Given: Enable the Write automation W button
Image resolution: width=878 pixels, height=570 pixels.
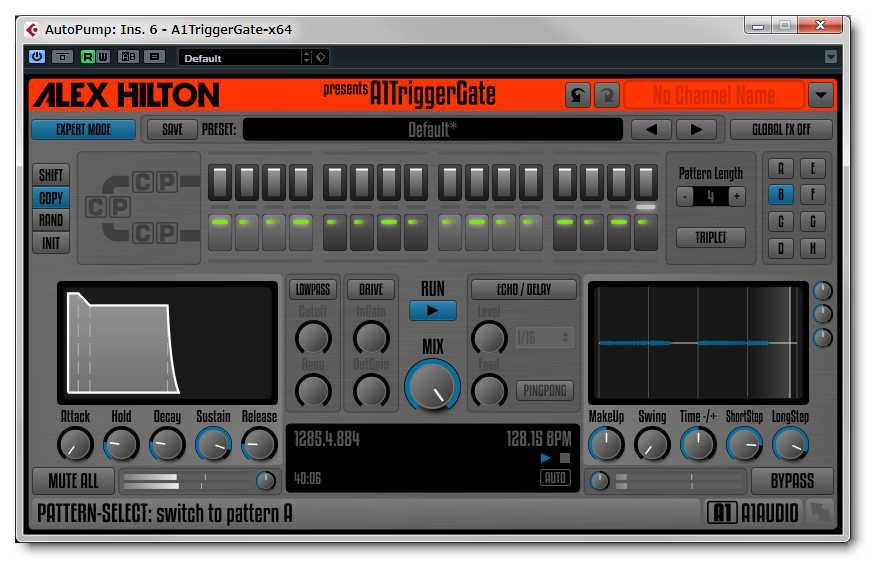Looking at the screenshot, I should [x=102, y=57].
